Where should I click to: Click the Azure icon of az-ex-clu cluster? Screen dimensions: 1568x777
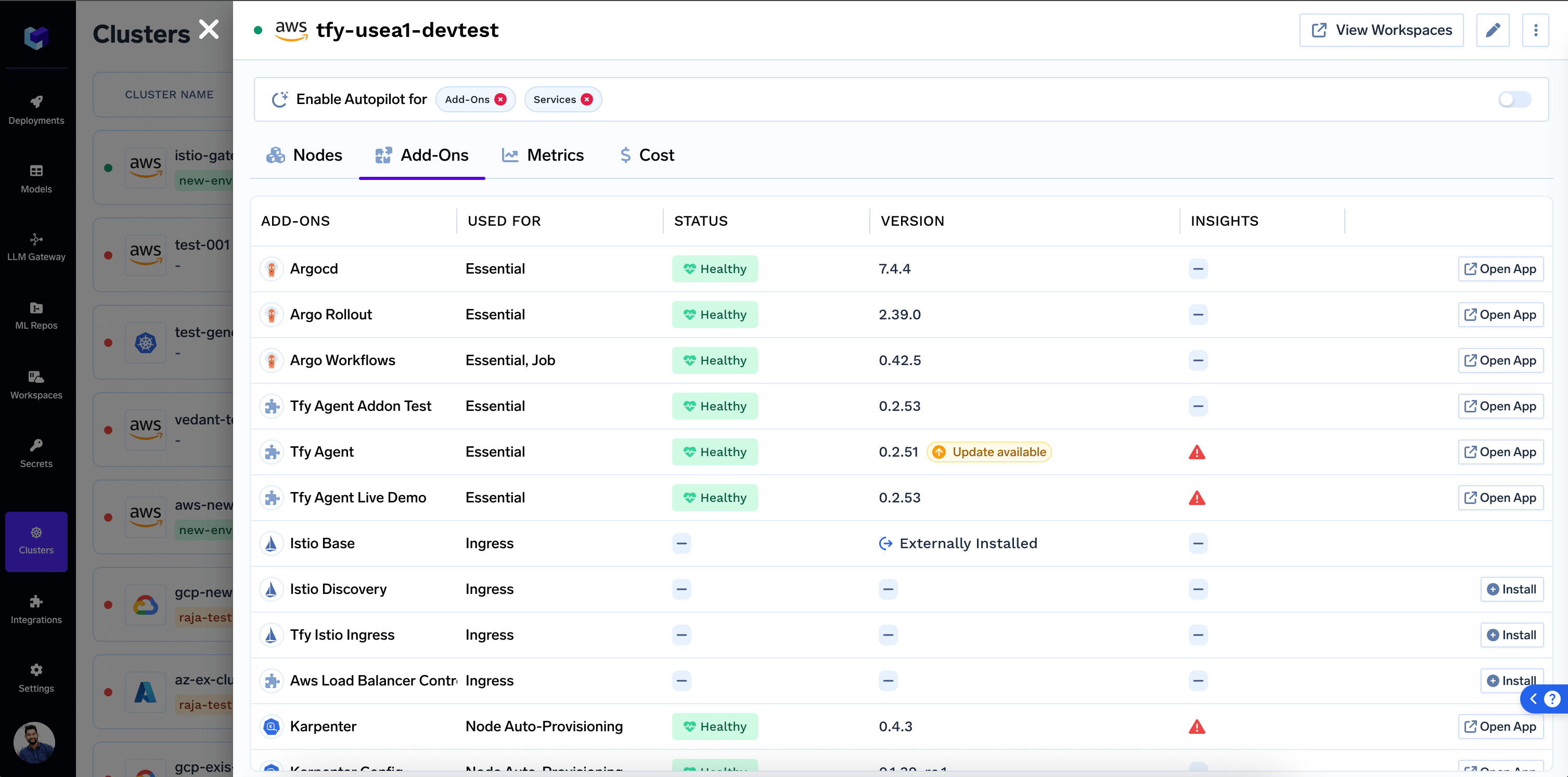coord(146,692)
